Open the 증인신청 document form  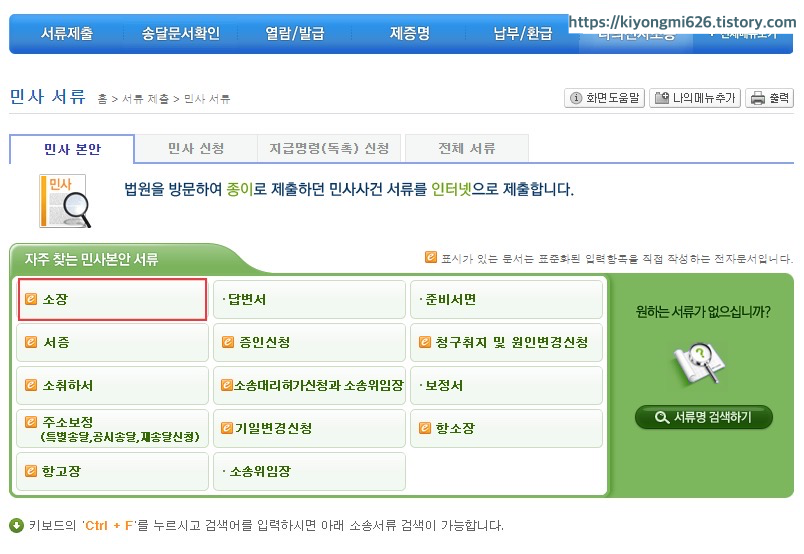309,342
